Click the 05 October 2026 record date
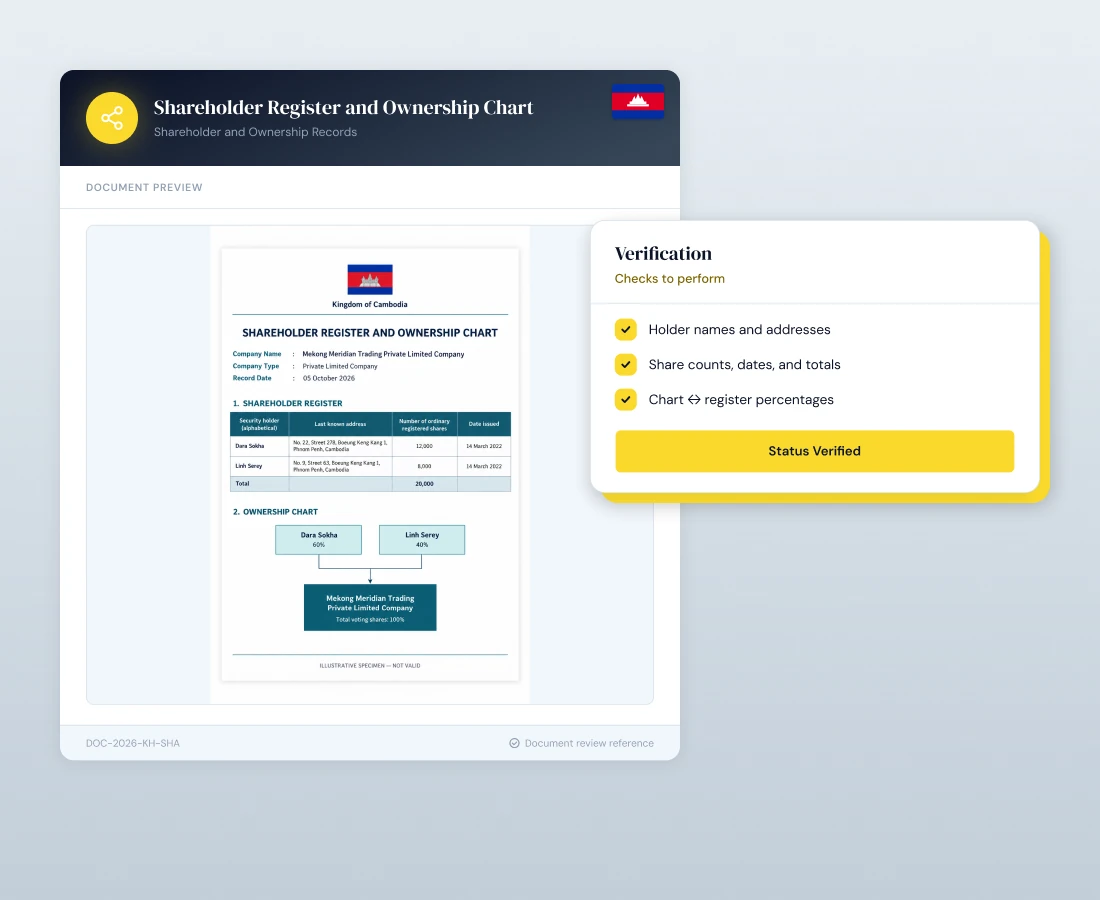Image resolution: width=1100 pixels, height=900 pixels. tap(328, 378)
